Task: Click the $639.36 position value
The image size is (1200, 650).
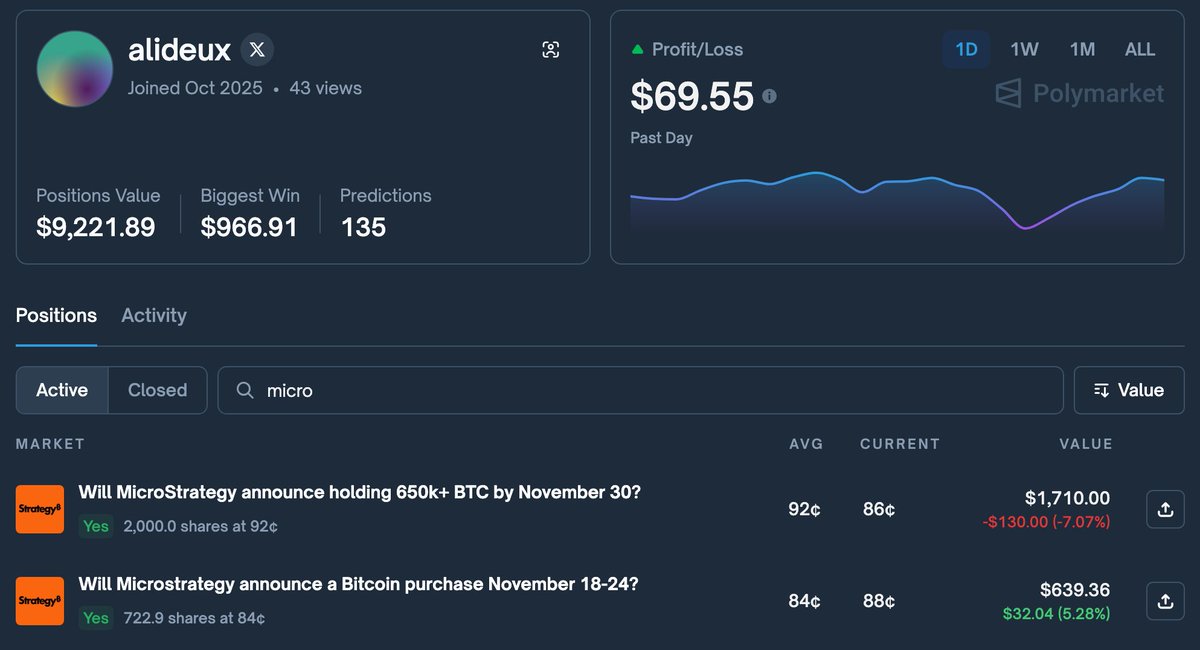Action: click(1075, 590)
